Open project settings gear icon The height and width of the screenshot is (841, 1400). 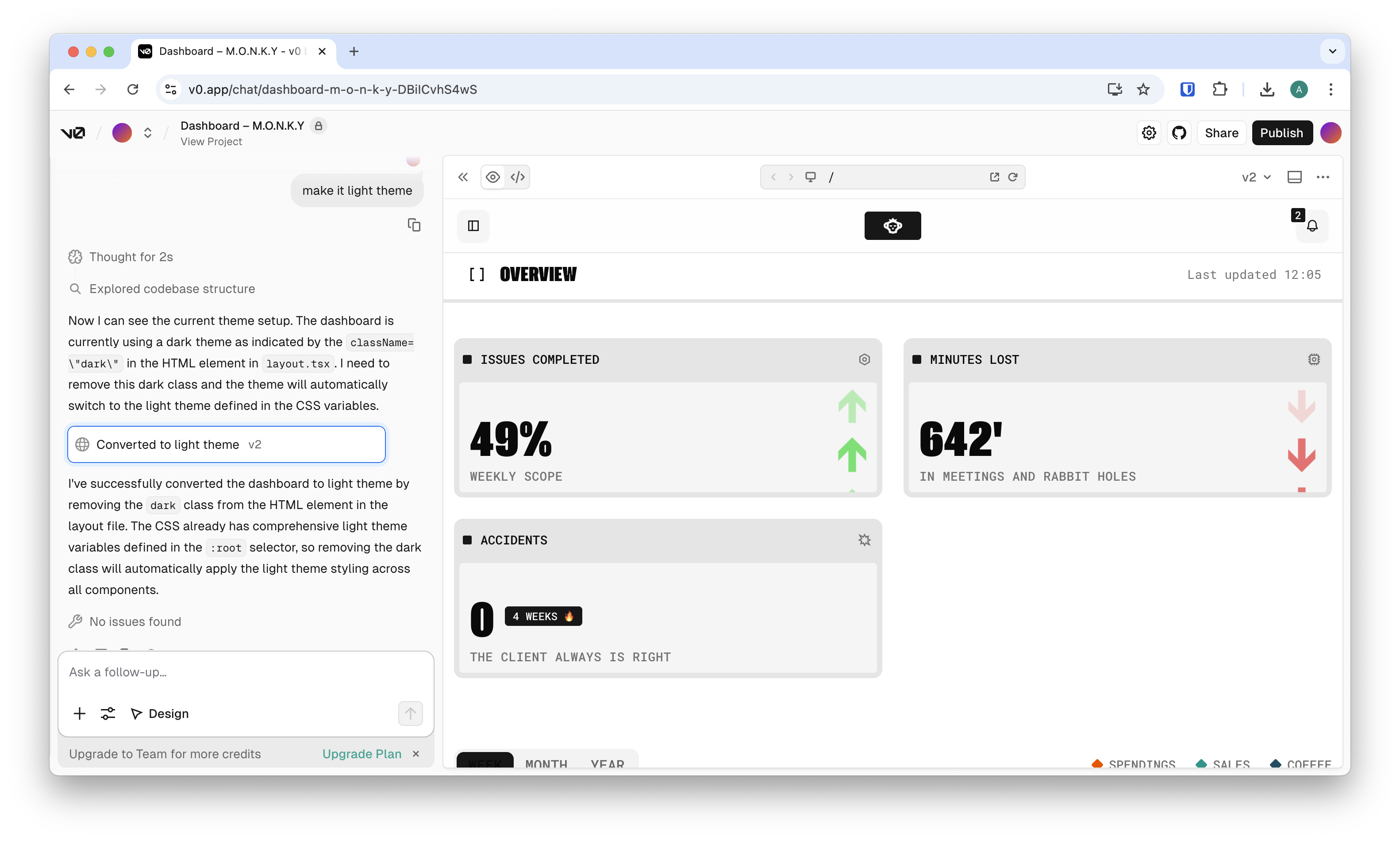(x=1149, y=133)
